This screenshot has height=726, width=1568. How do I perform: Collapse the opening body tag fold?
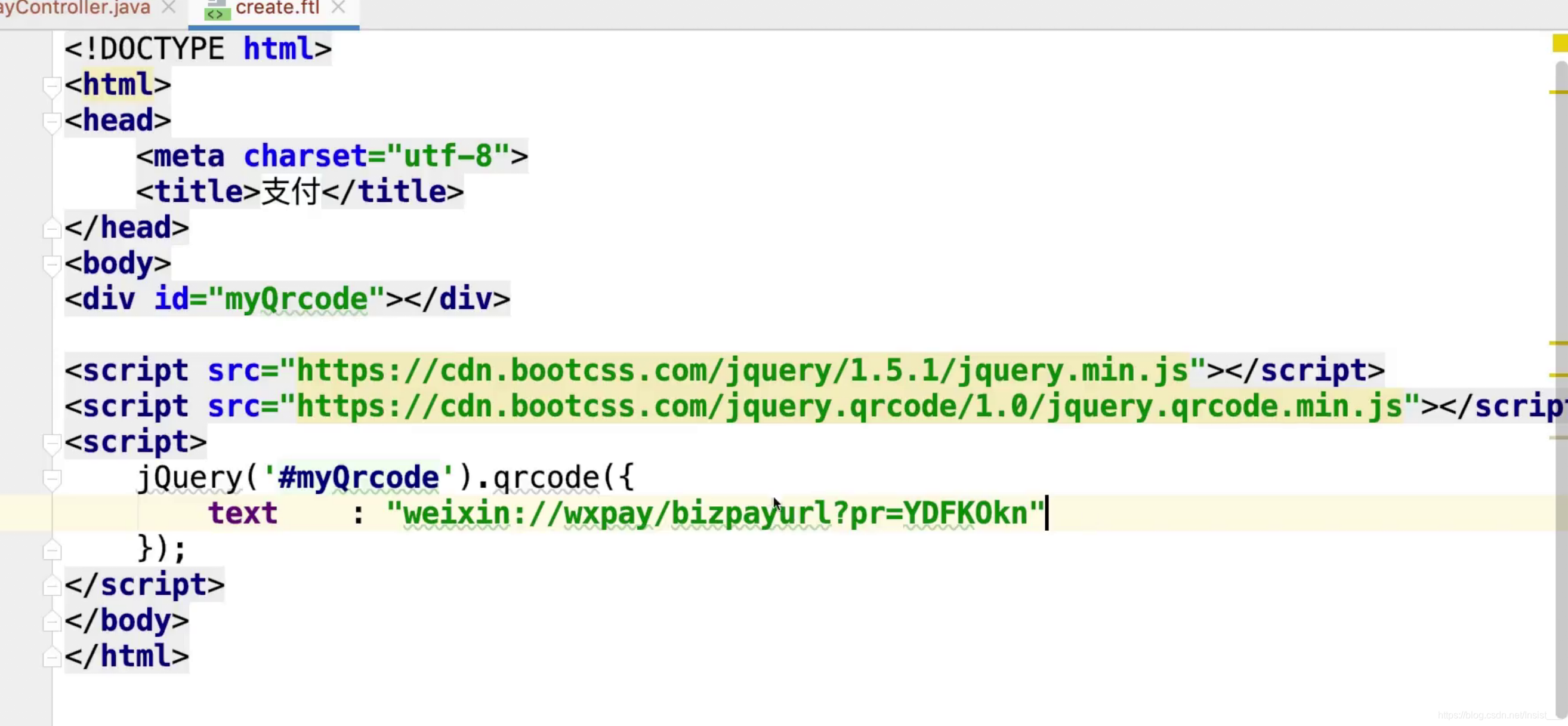pos(53,265)
